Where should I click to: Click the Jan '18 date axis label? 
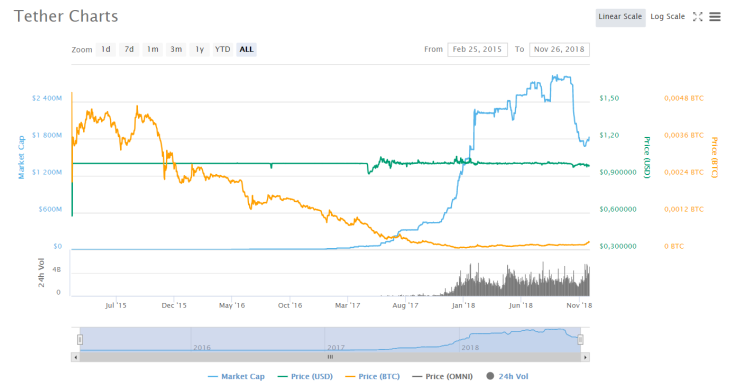[463, 305]
